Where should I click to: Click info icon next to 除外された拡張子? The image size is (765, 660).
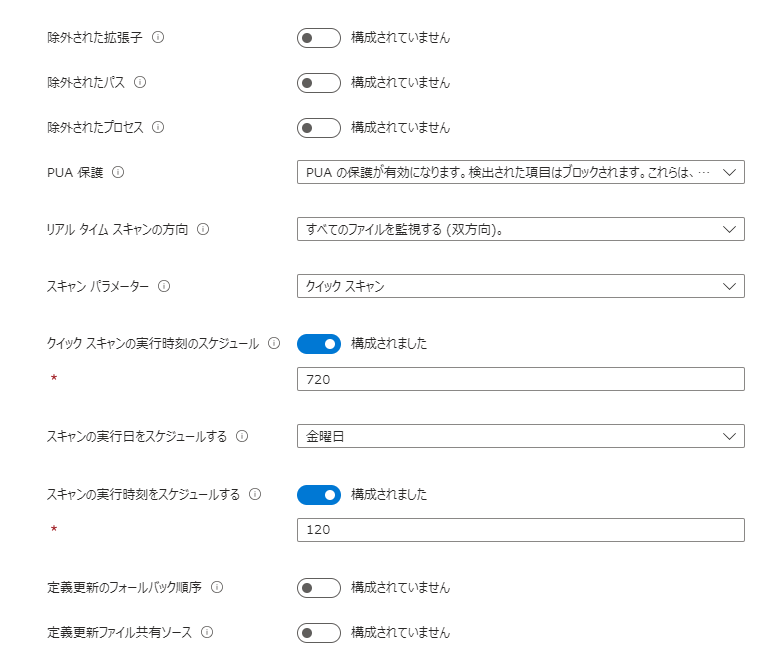click(158, 37)
